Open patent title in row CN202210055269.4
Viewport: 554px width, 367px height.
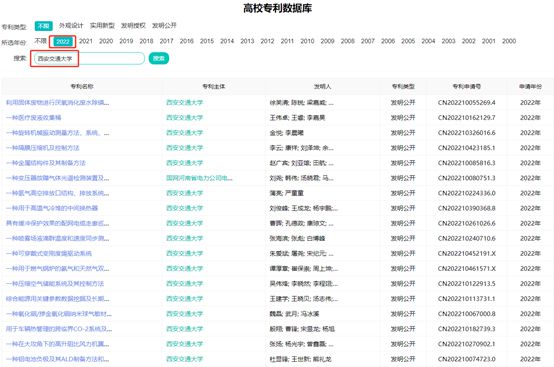click(x=58, y=103)
